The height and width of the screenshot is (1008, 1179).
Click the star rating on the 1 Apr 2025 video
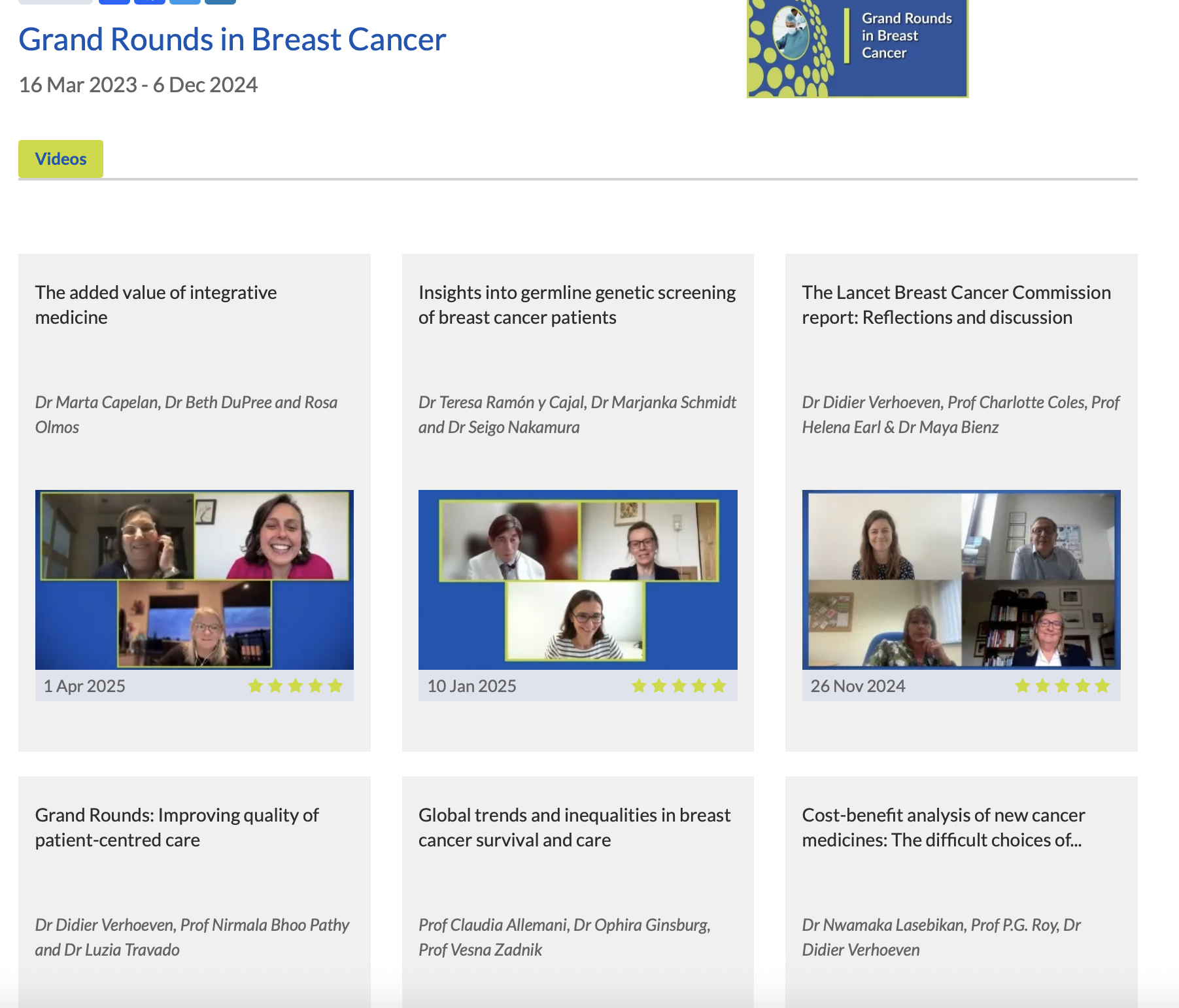295,686
